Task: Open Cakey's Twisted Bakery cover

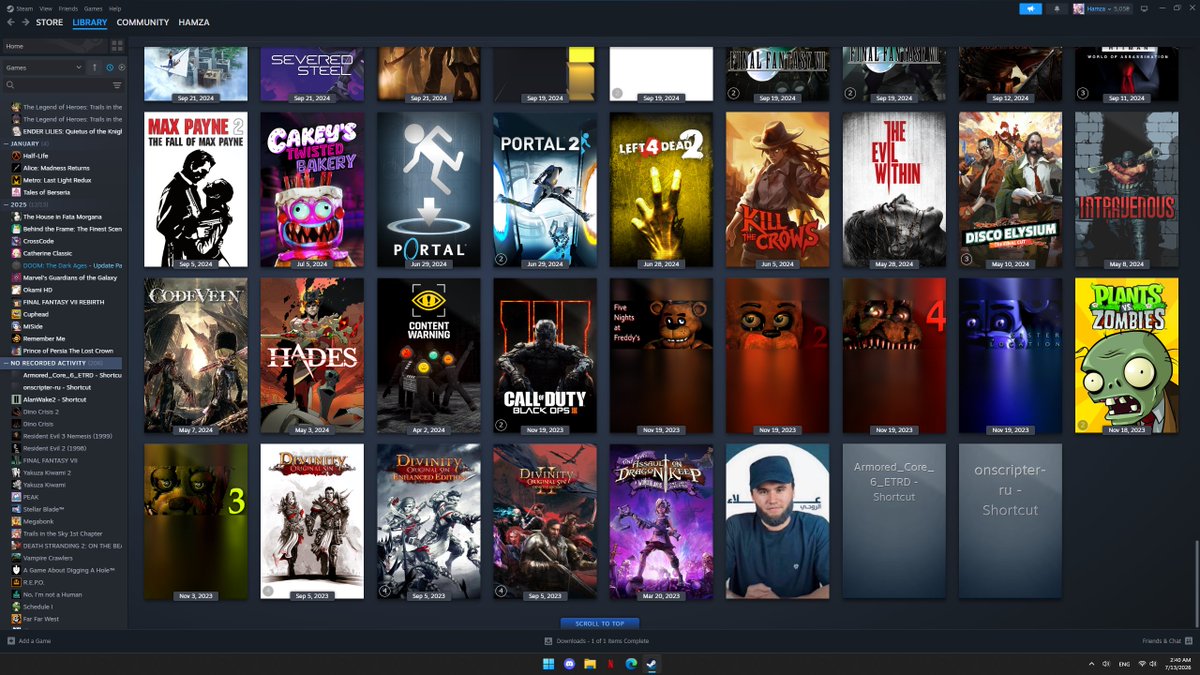Action: [x=312, y=189]
